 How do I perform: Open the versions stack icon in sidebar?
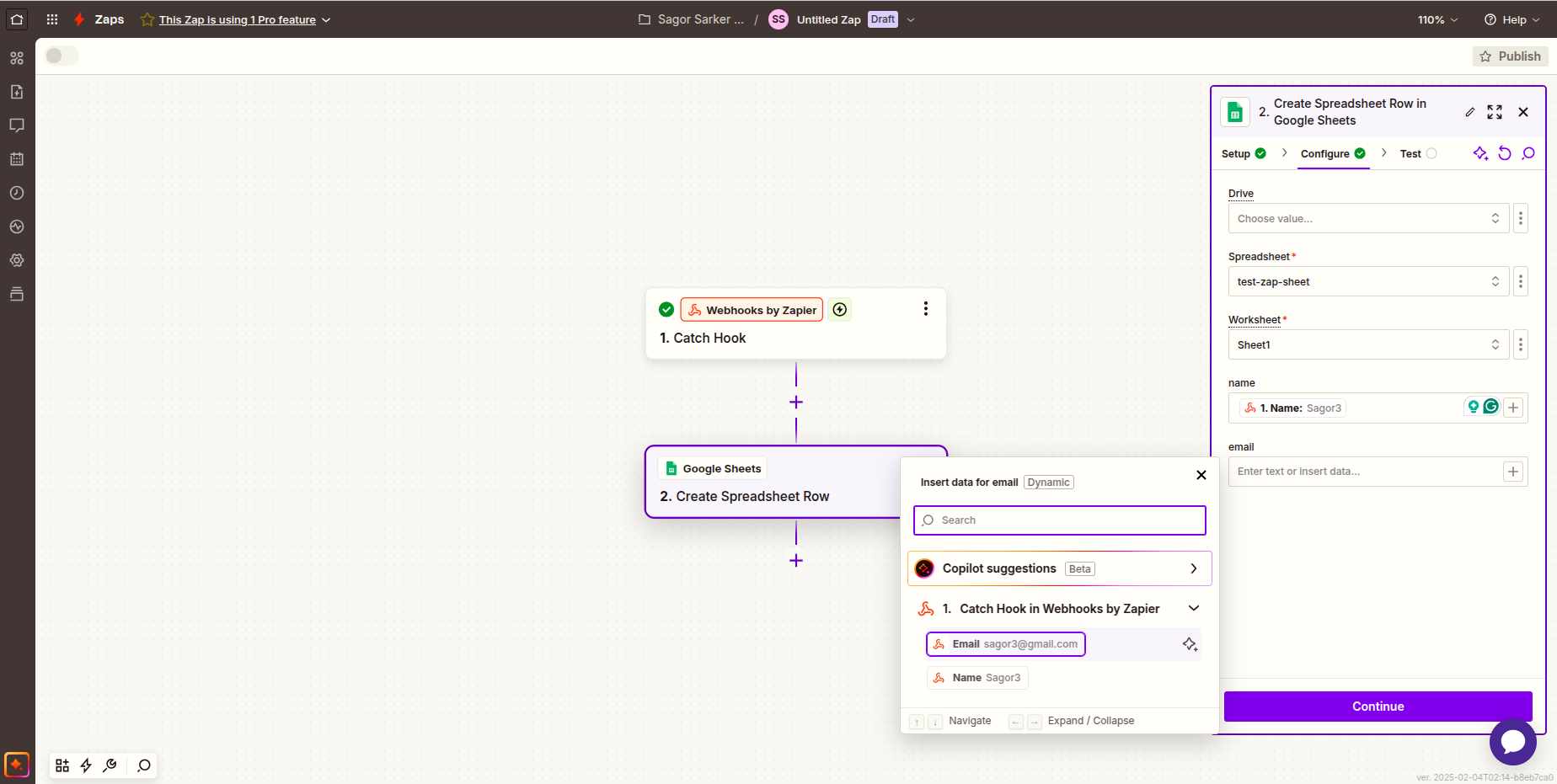17,294
